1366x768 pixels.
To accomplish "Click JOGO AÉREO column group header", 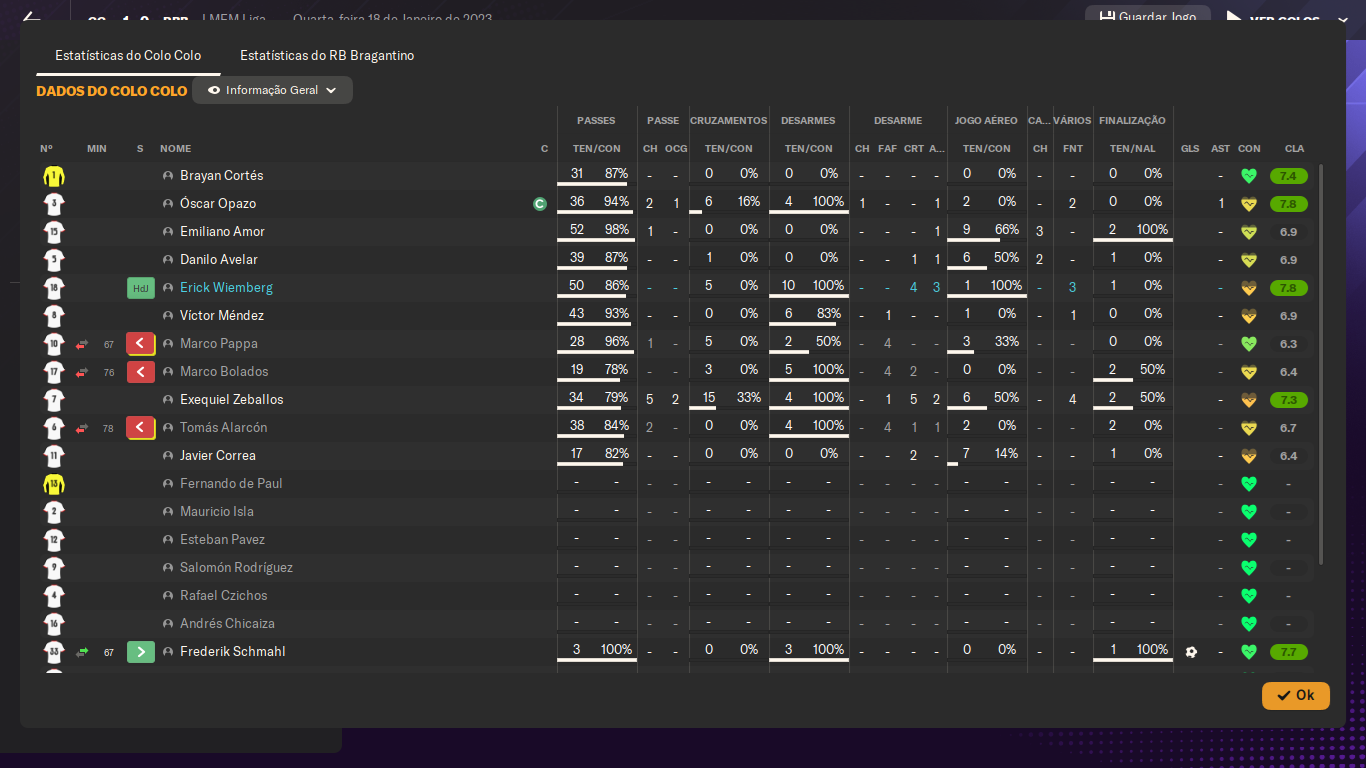I will [x=986, y=121].
